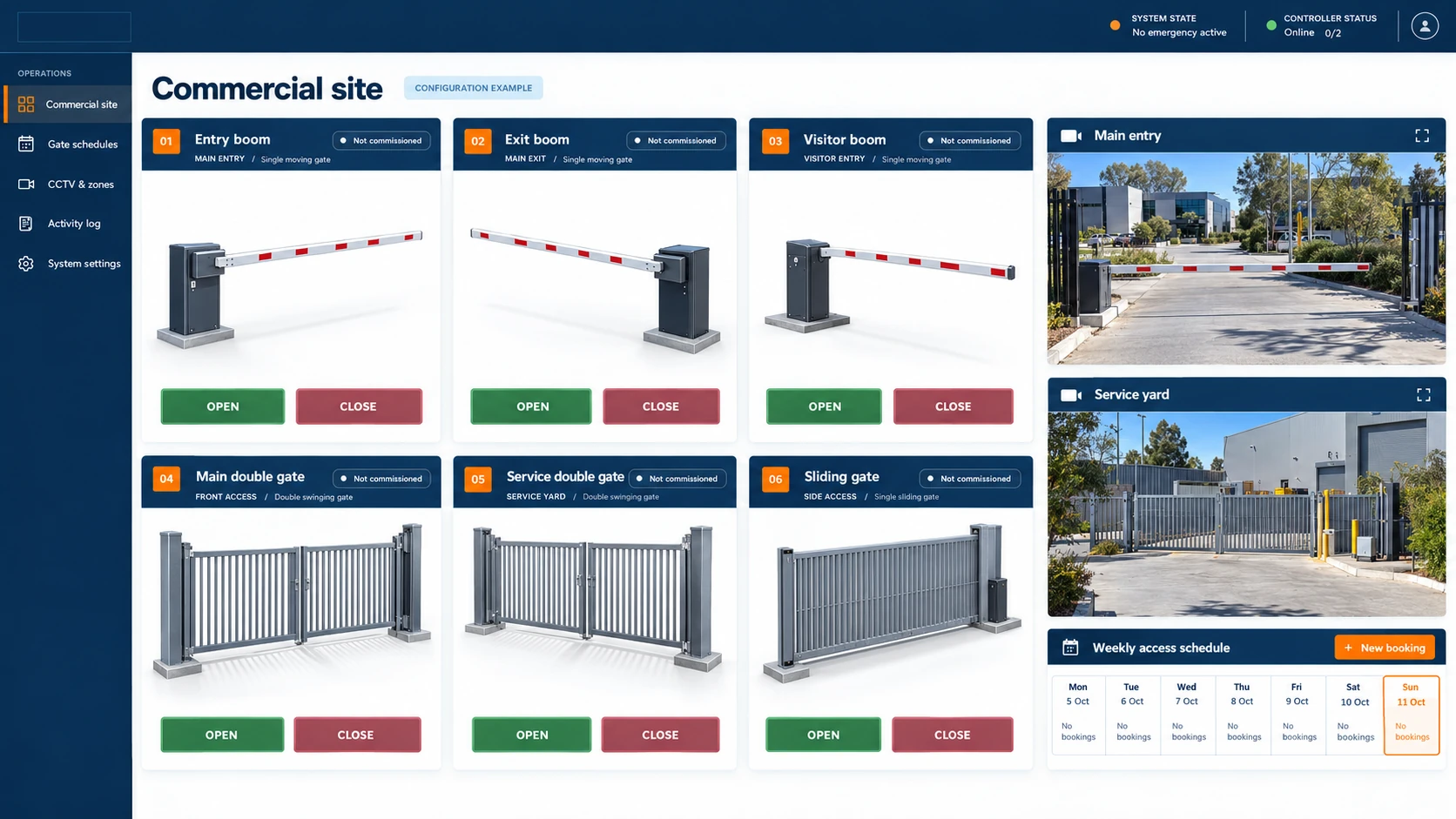Open the Entry boom gate
Screen dimensions: 1456x819
[223, 406]
